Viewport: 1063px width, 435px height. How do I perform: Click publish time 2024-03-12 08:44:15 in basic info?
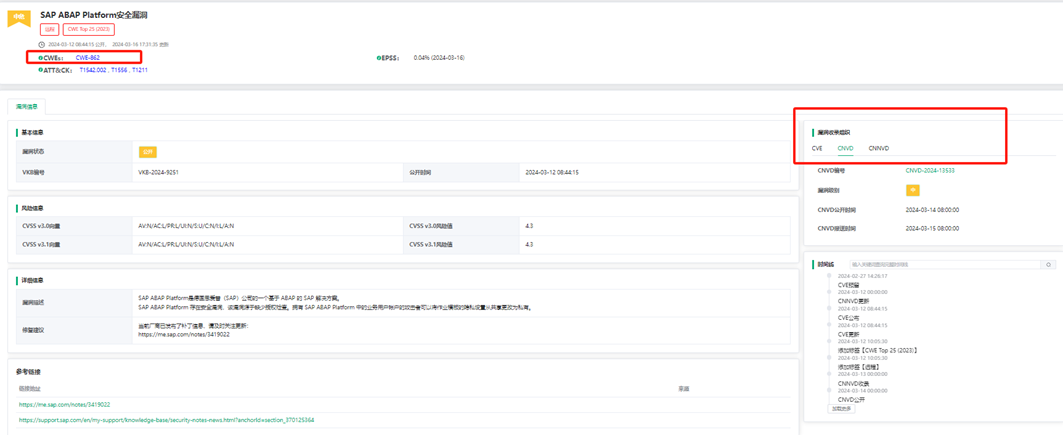click(x=552, y=173)
